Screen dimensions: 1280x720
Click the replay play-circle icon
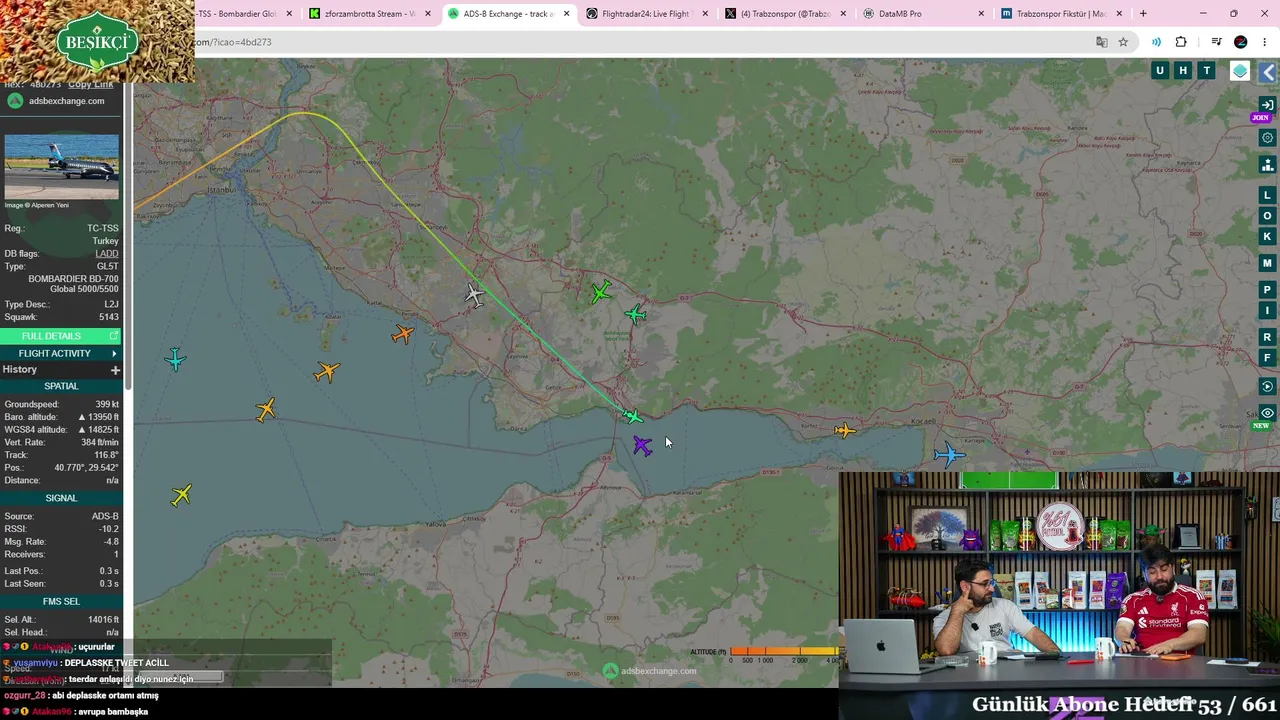pos(1268,387)
